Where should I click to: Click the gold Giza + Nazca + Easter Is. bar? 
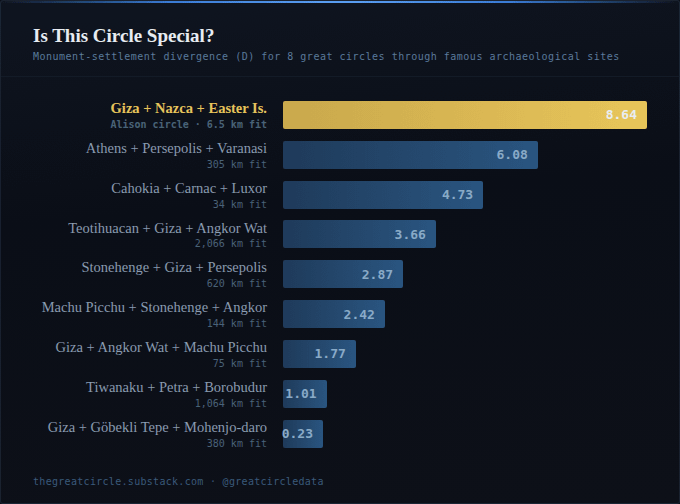pyautogui.click(x=464, y=115)
